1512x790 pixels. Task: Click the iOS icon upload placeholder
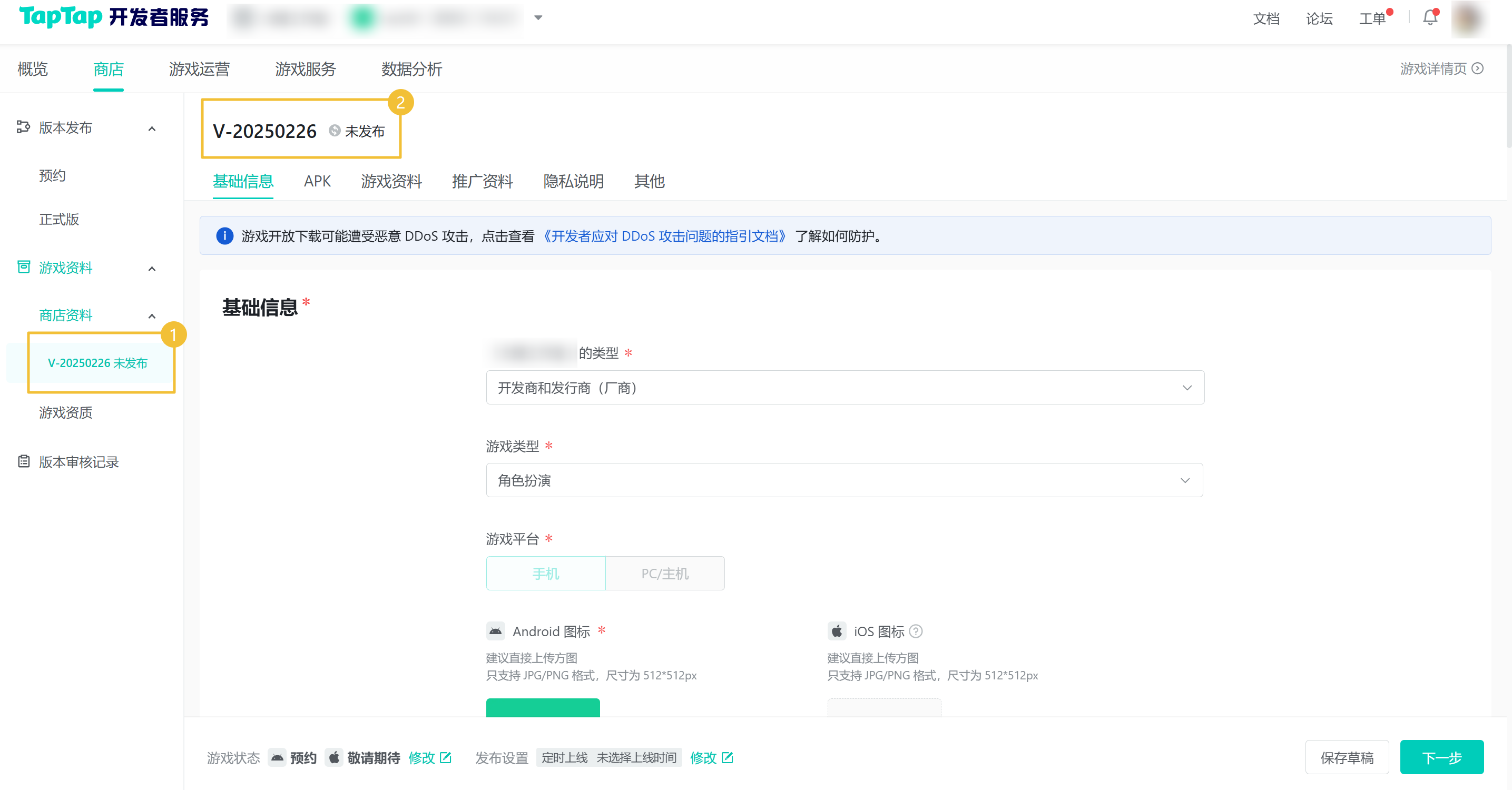[x=884, y=707]
